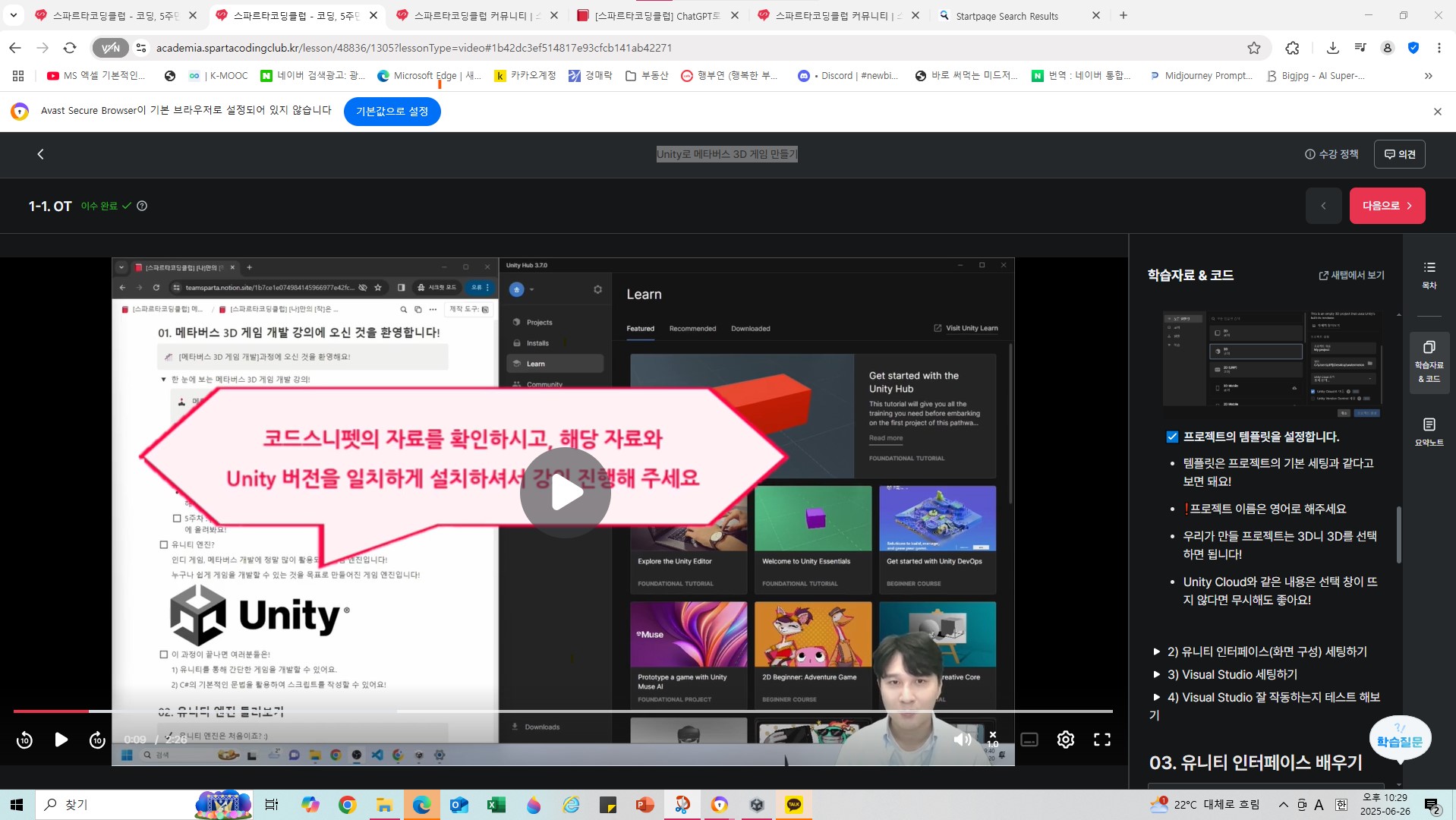The image size is (1456, 820).
Task: Switch to Startpage Search Results tab
Action: (1017, 15)
